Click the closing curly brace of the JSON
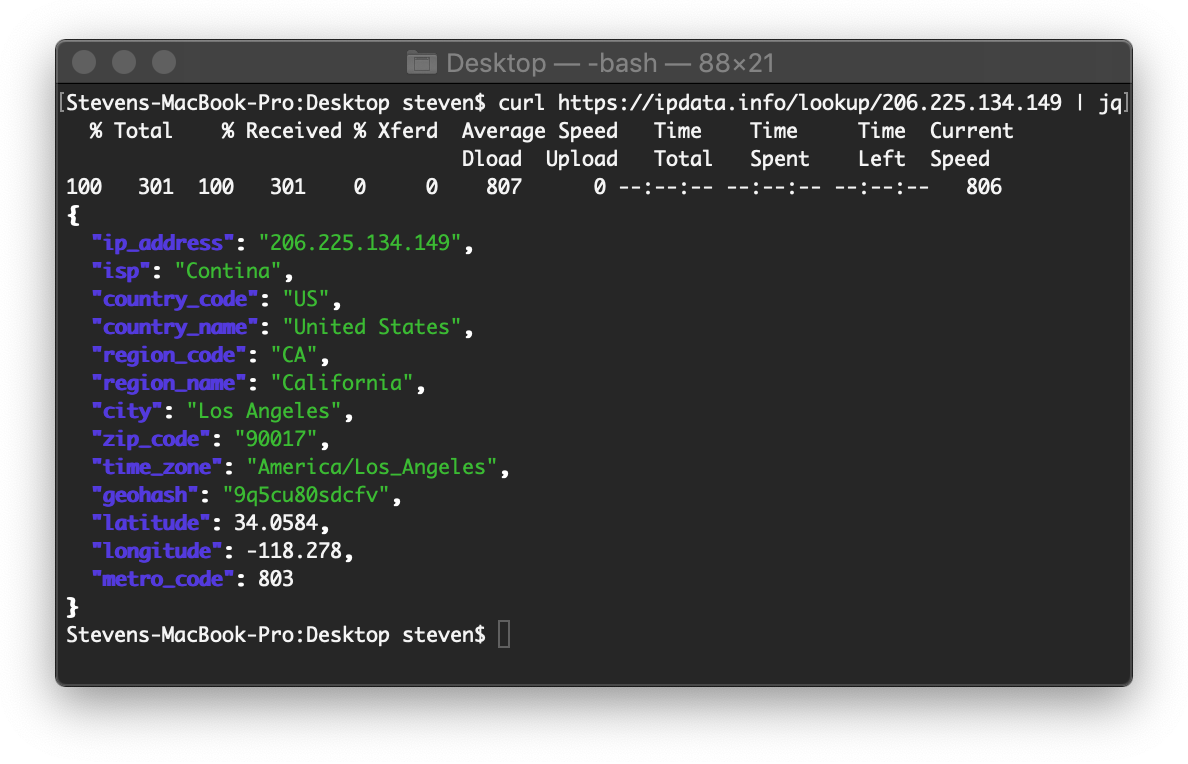This screenshot has height=764, width=1188. (73, 607)
